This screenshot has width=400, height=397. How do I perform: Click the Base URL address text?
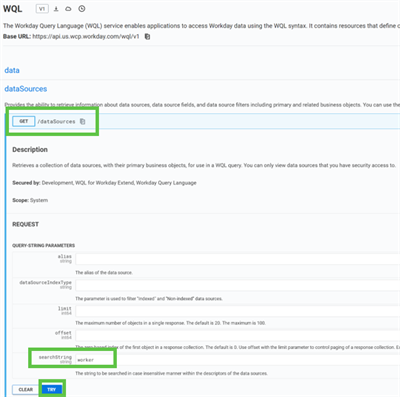(x=86, y=36)
